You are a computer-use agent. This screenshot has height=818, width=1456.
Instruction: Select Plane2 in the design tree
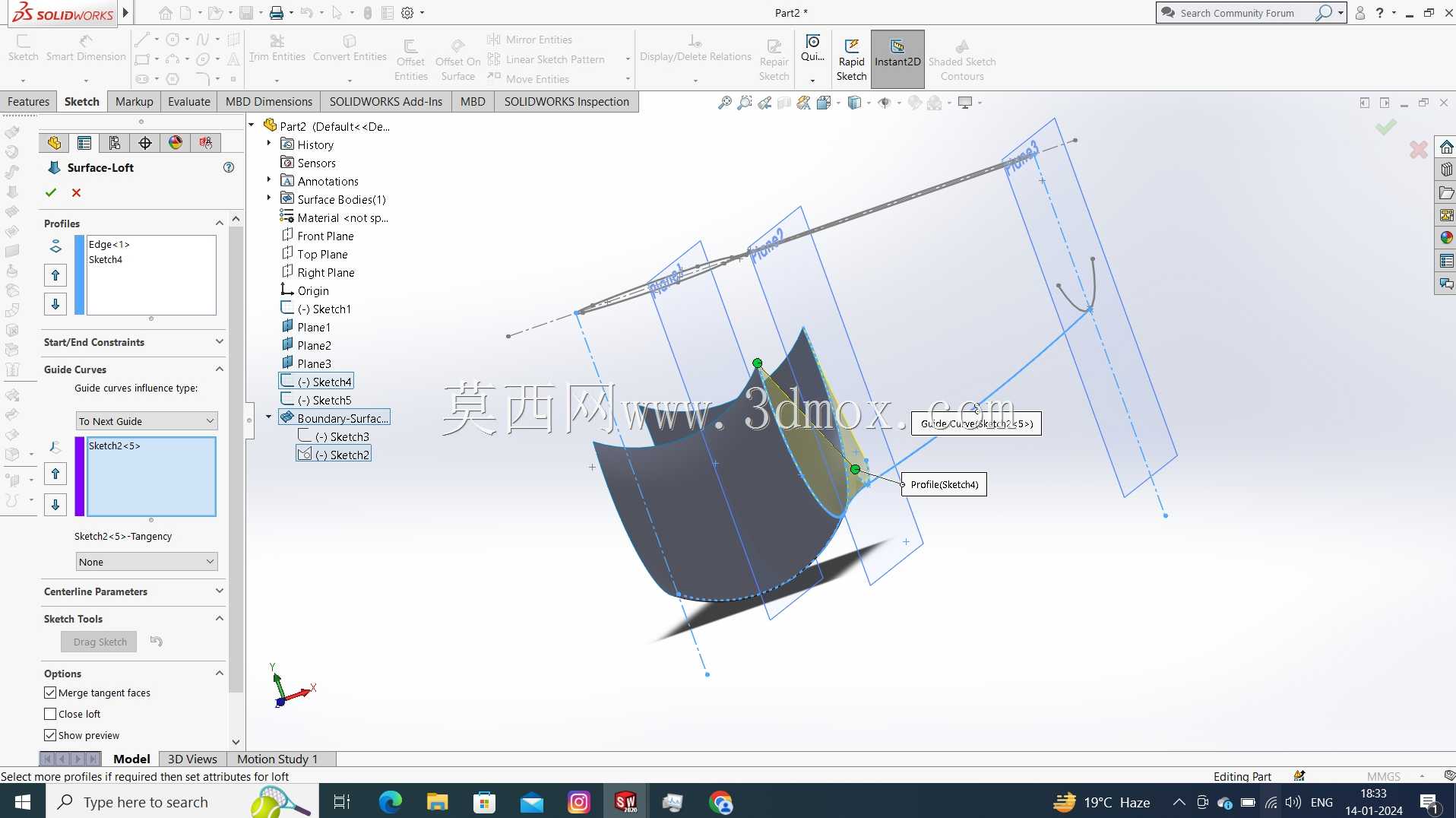tap(306, 345)
